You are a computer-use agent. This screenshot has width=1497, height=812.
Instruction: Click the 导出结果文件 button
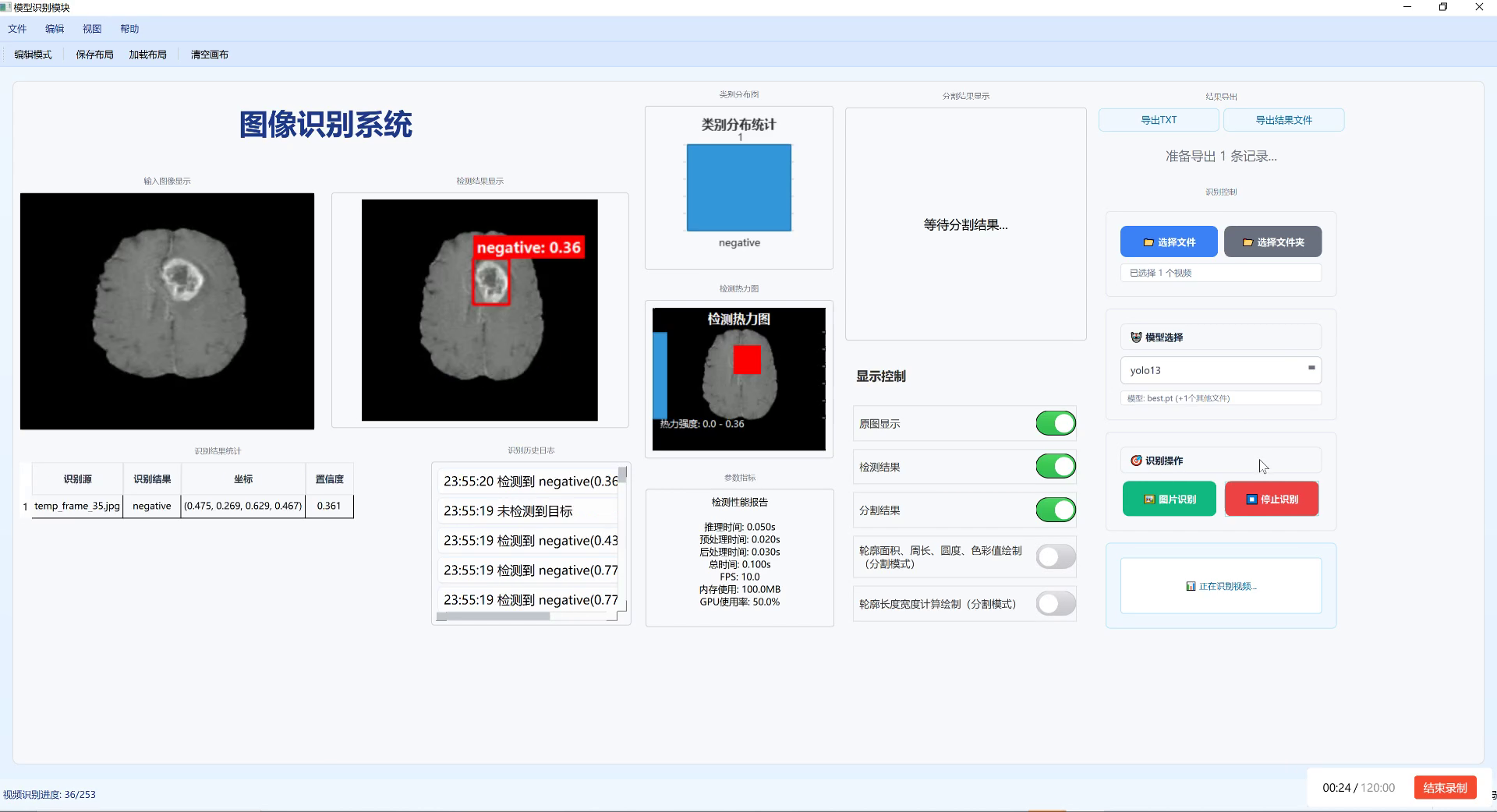click(x=1283, y=120)
